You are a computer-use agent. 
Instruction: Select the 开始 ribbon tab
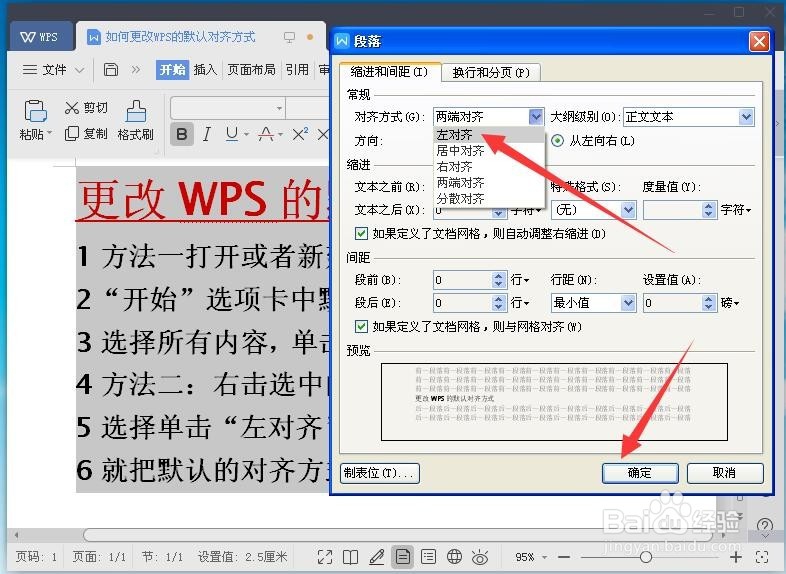172,70
